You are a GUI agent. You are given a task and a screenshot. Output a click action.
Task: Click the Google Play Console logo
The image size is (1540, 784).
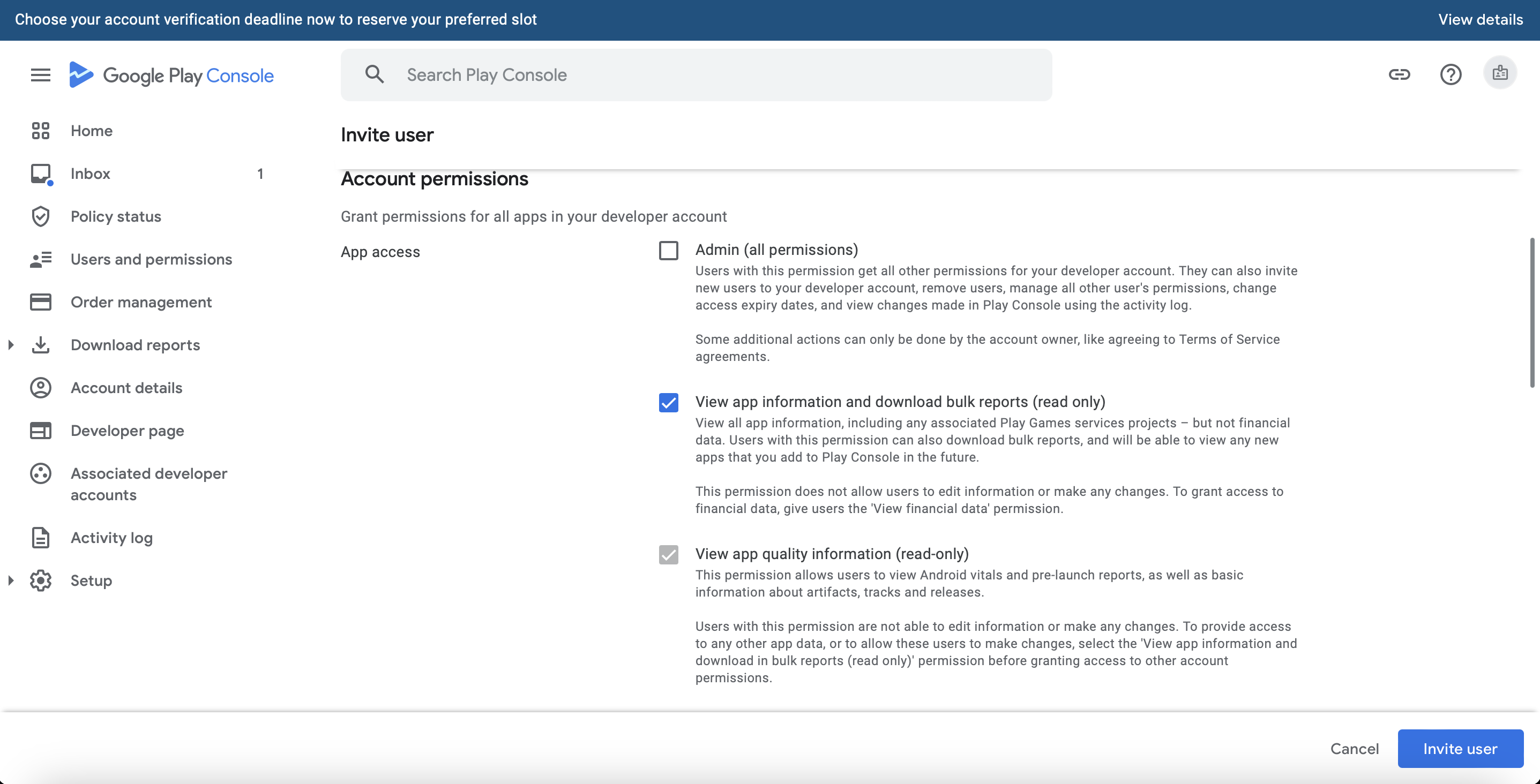click(x=171, y=76)
